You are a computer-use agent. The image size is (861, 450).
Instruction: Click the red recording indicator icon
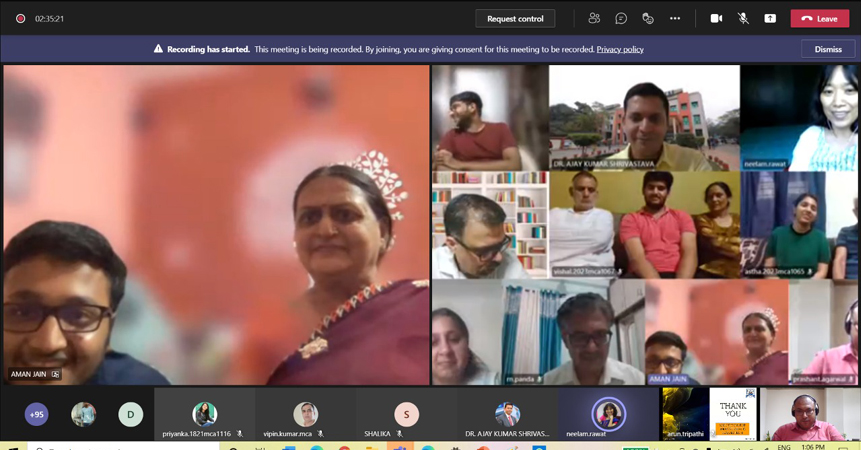click(20, 18)
